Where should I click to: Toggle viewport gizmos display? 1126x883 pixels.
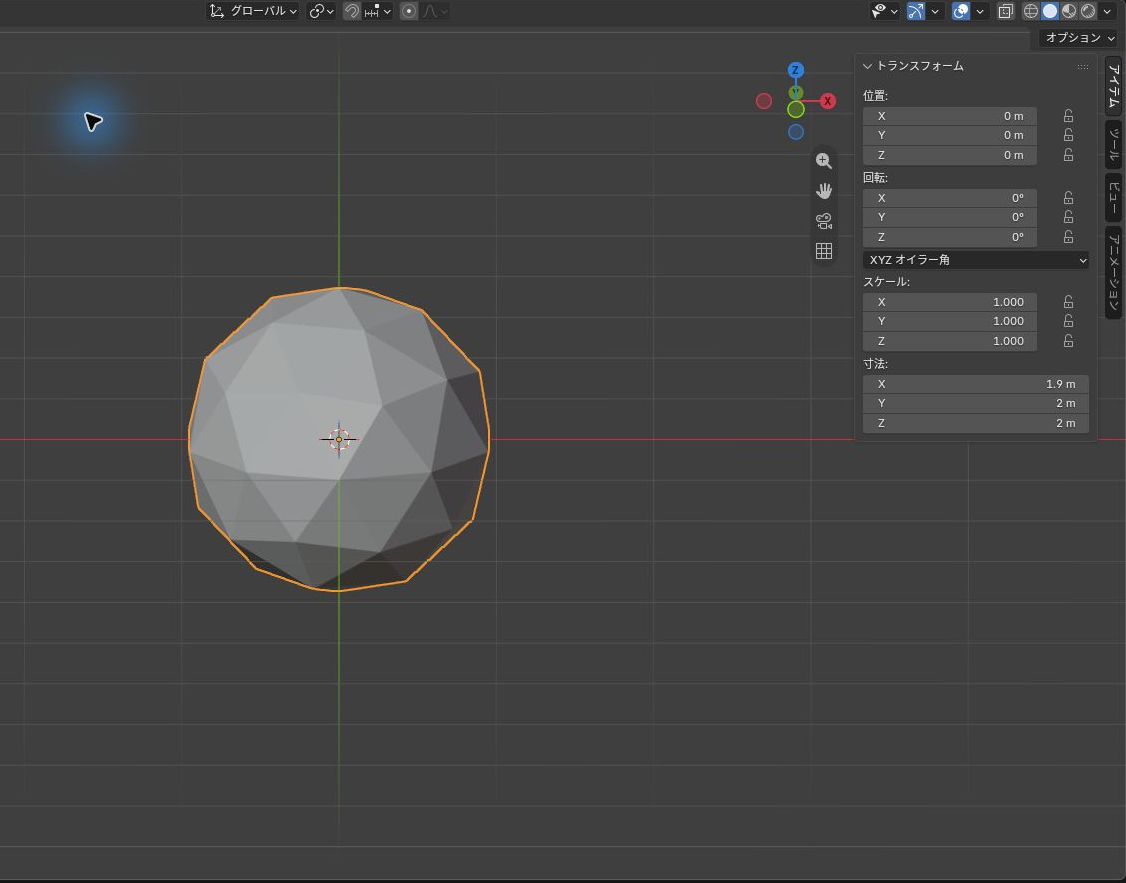(x=916, y=11)
